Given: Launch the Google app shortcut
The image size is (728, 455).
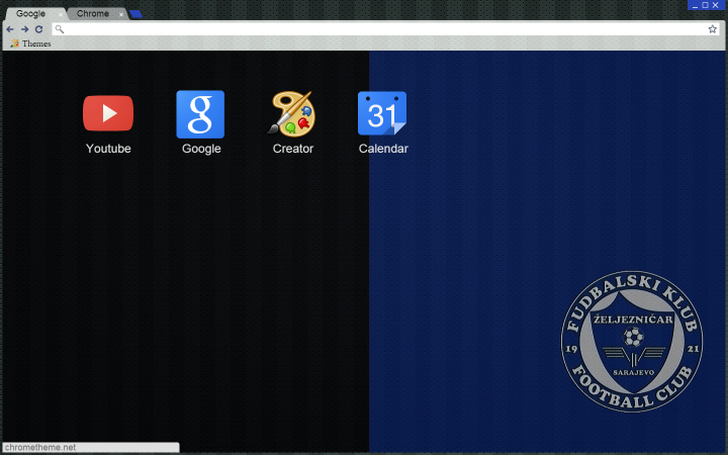Looking at the screenshot, I should 201,114.
